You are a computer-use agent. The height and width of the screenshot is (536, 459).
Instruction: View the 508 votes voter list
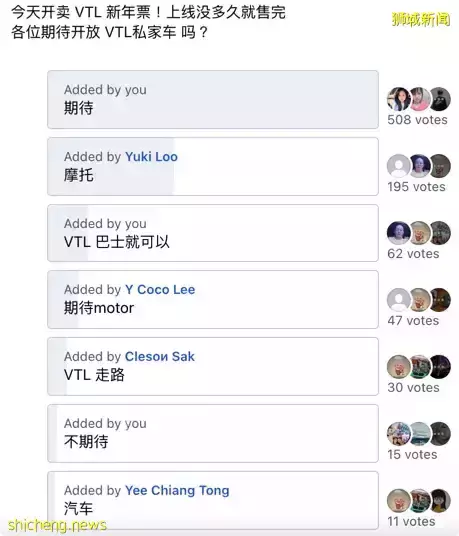(x=417, y=120)
